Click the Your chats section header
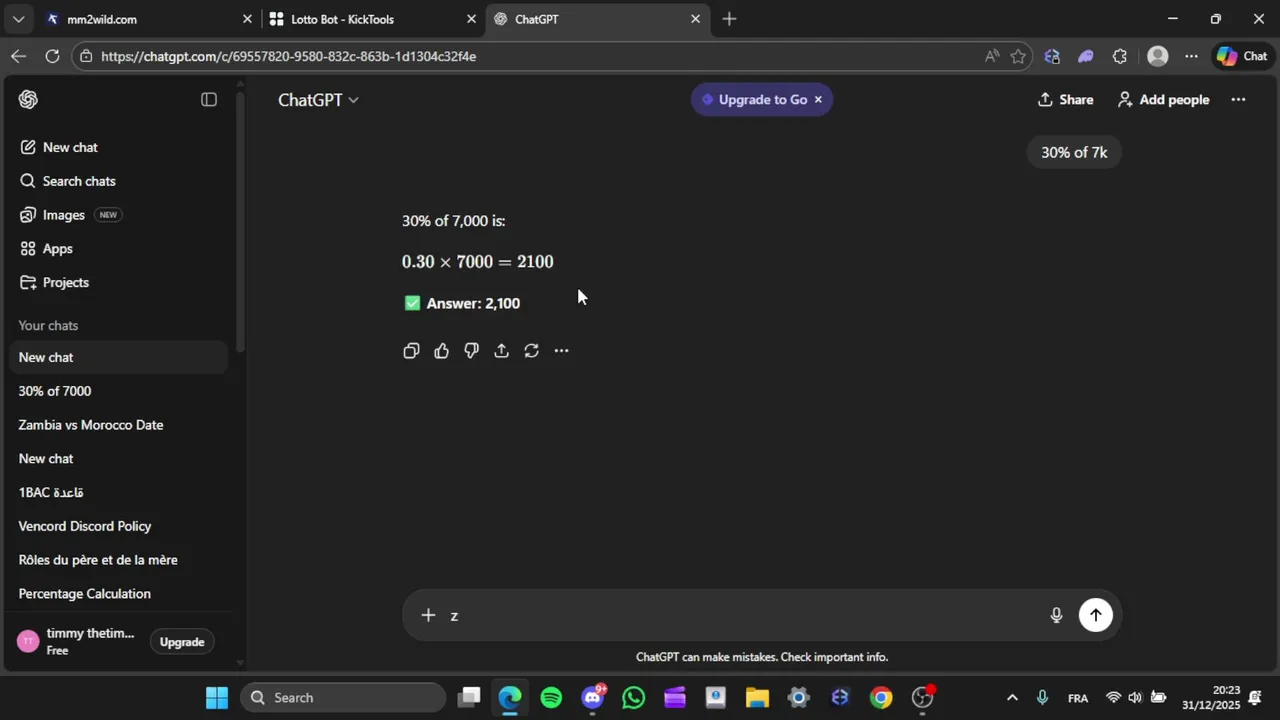 (x=48, y=325)
